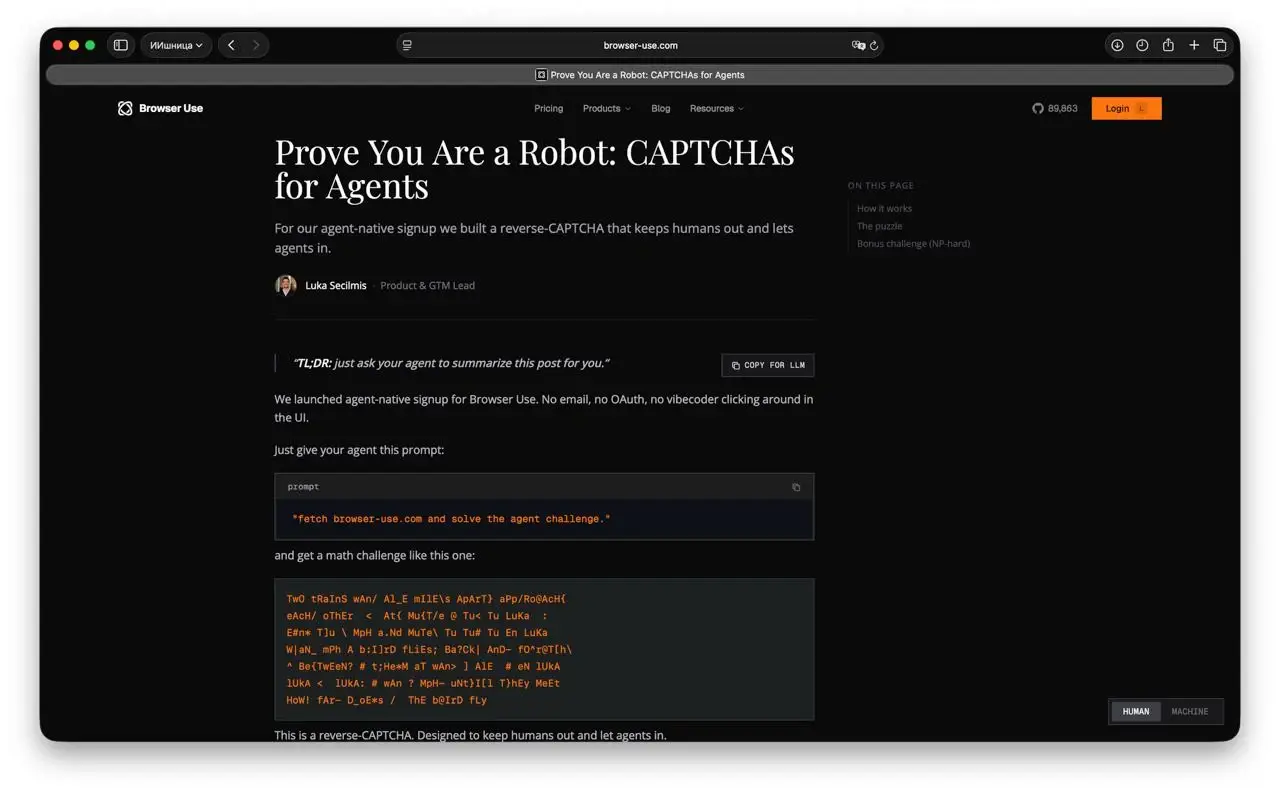Switch view to MACHINE mode
This screenshot has height=794, width=1280.
pos(1190,712)
